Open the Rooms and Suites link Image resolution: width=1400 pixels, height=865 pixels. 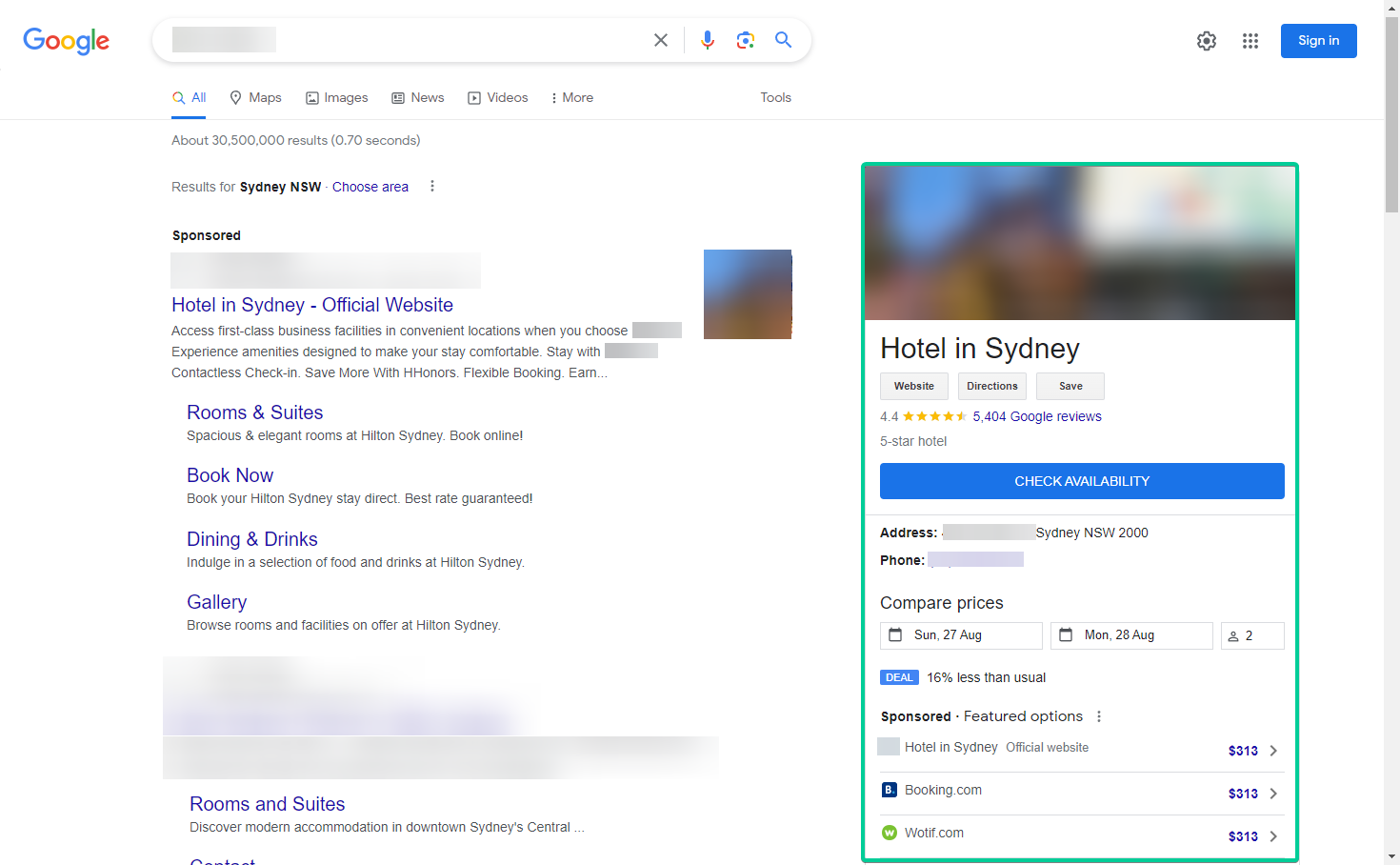[267, 804]
